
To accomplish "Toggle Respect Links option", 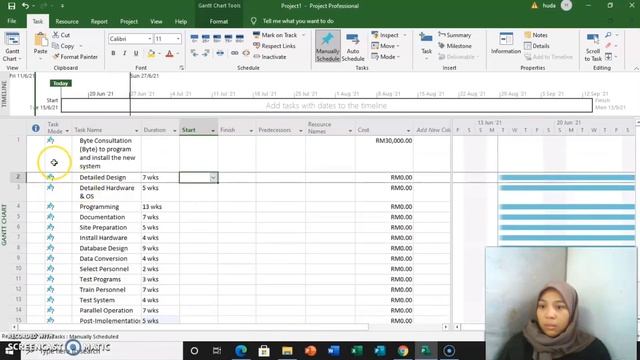I will tap(274, 46).
